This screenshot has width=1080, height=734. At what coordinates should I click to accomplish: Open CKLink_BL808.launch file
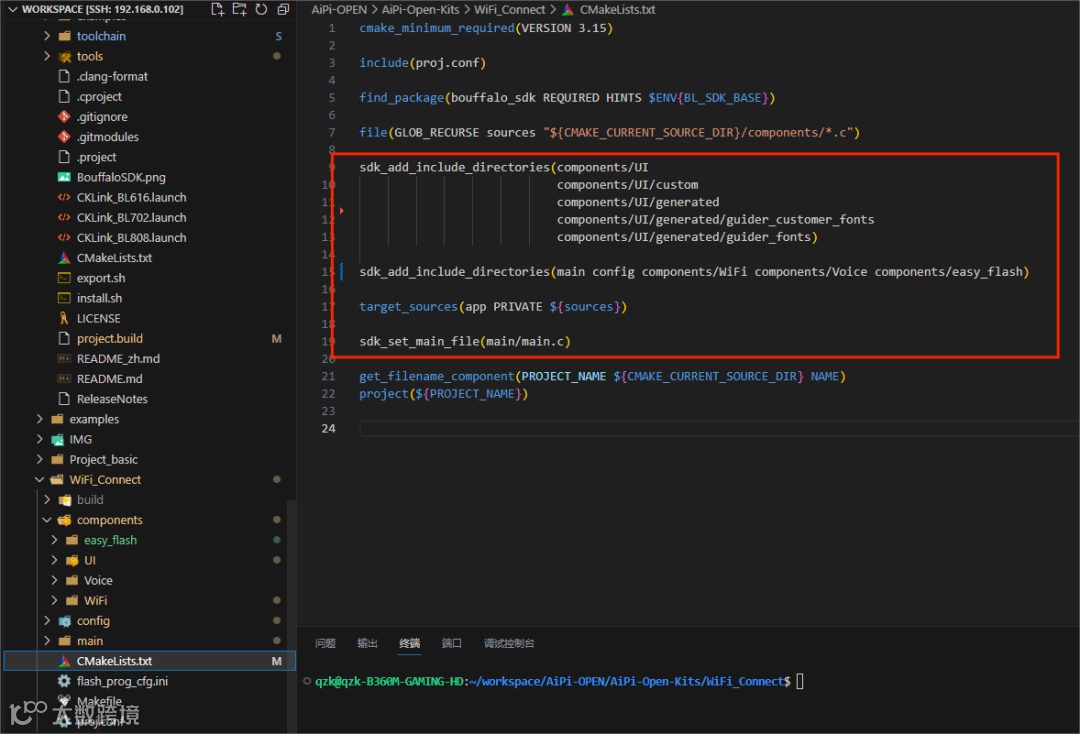[x=132, y=238]
